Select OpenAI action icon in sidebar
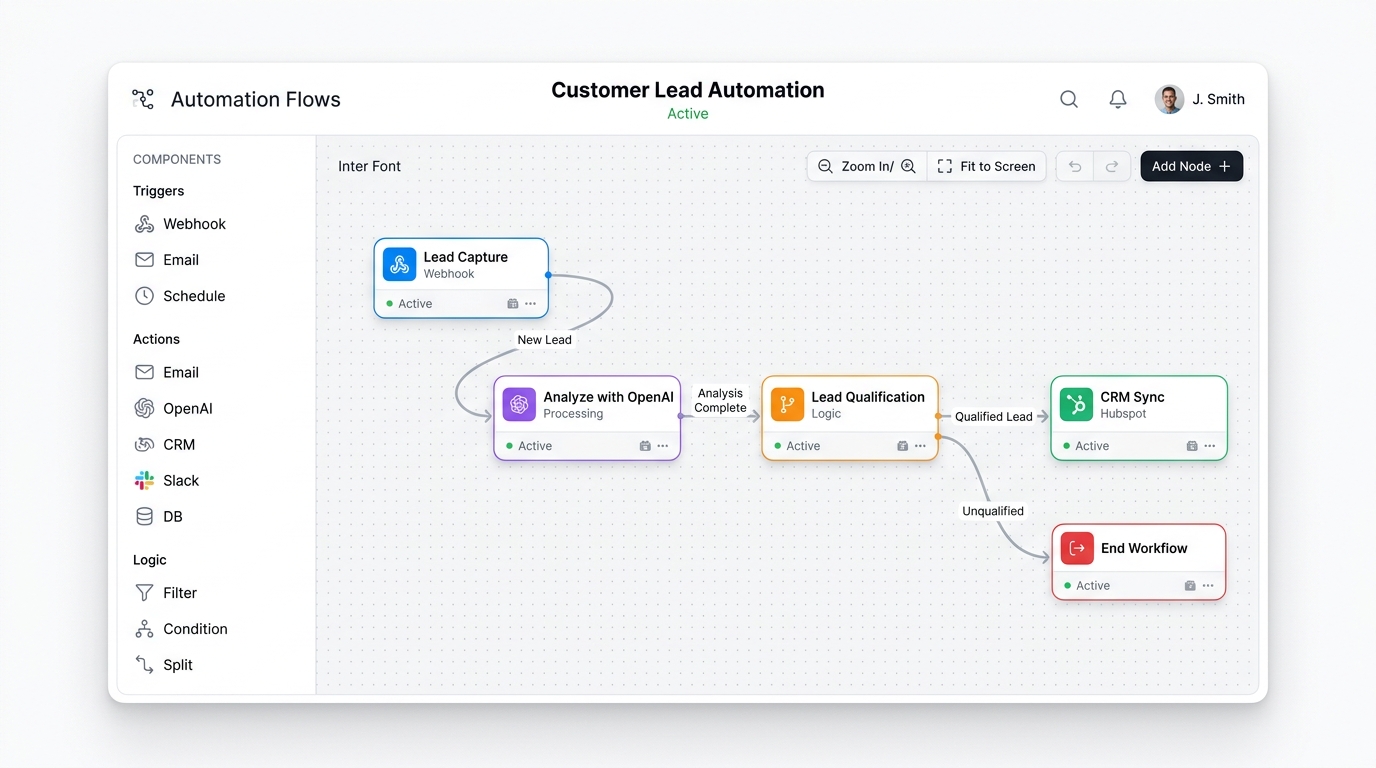This screenshot has height=768, width=1376. (144, 408)
